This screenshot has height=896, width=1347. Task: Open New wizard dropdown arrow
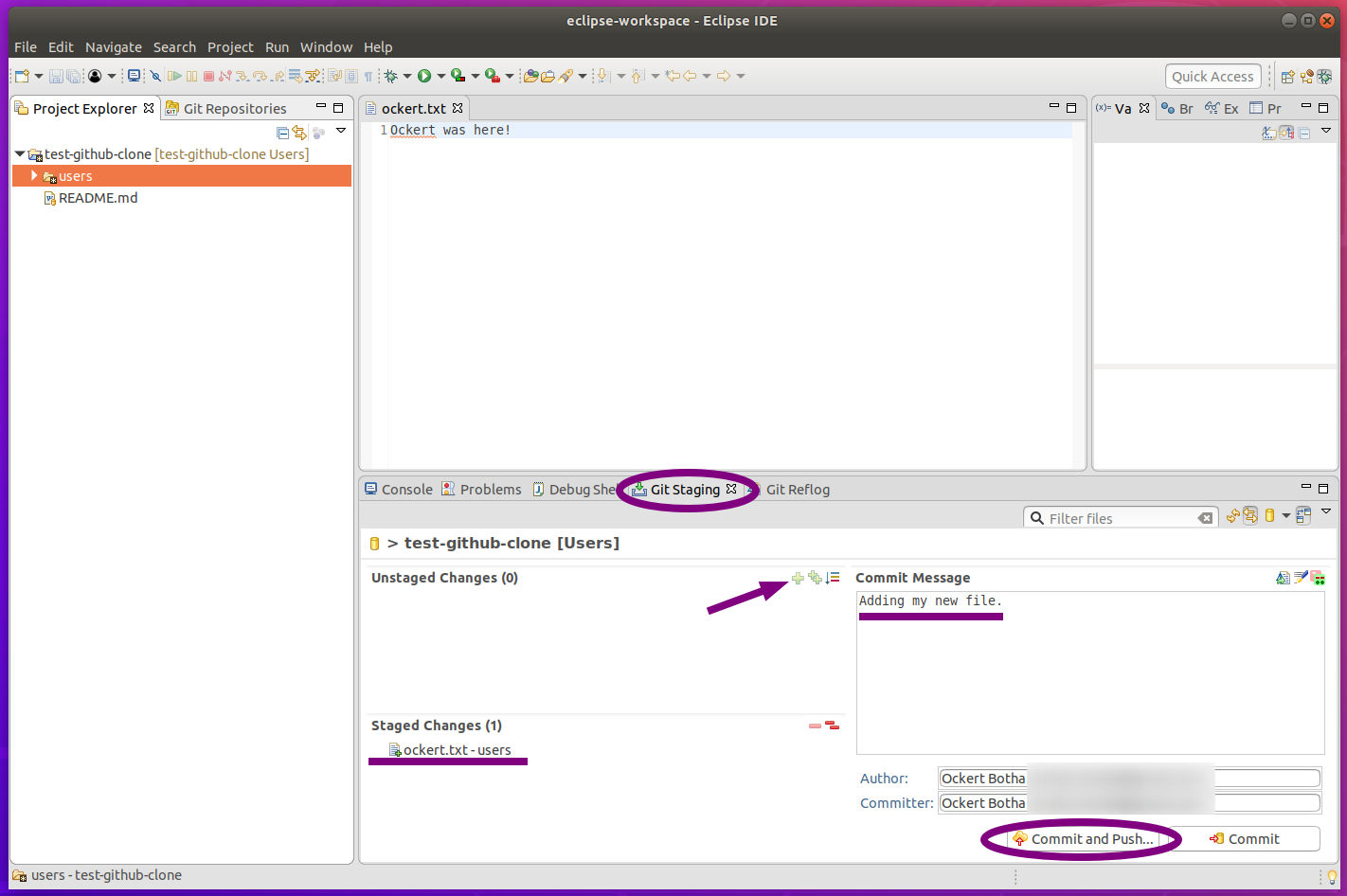tap(39, 77)
